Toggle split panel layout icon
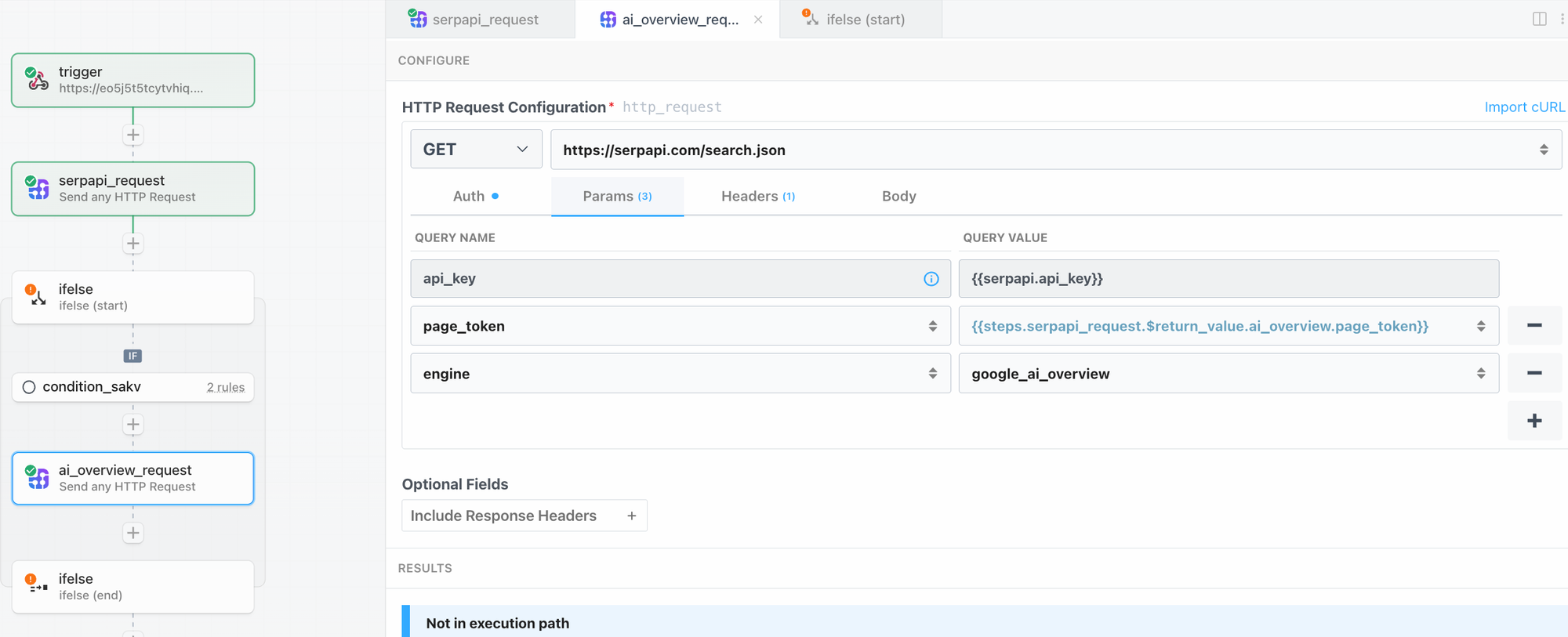 (x=1539, y=20)
